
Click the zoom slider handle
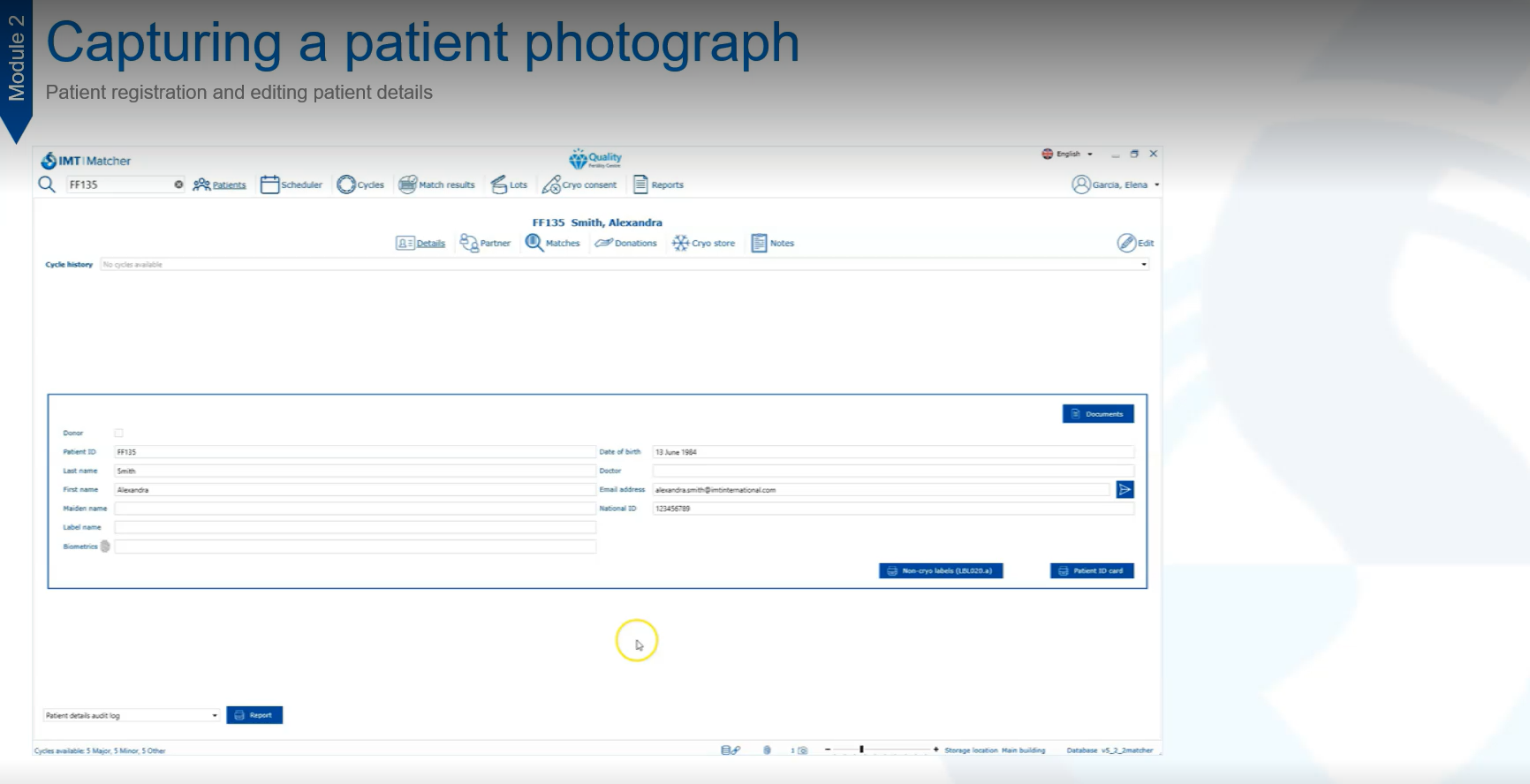(861, 750)
